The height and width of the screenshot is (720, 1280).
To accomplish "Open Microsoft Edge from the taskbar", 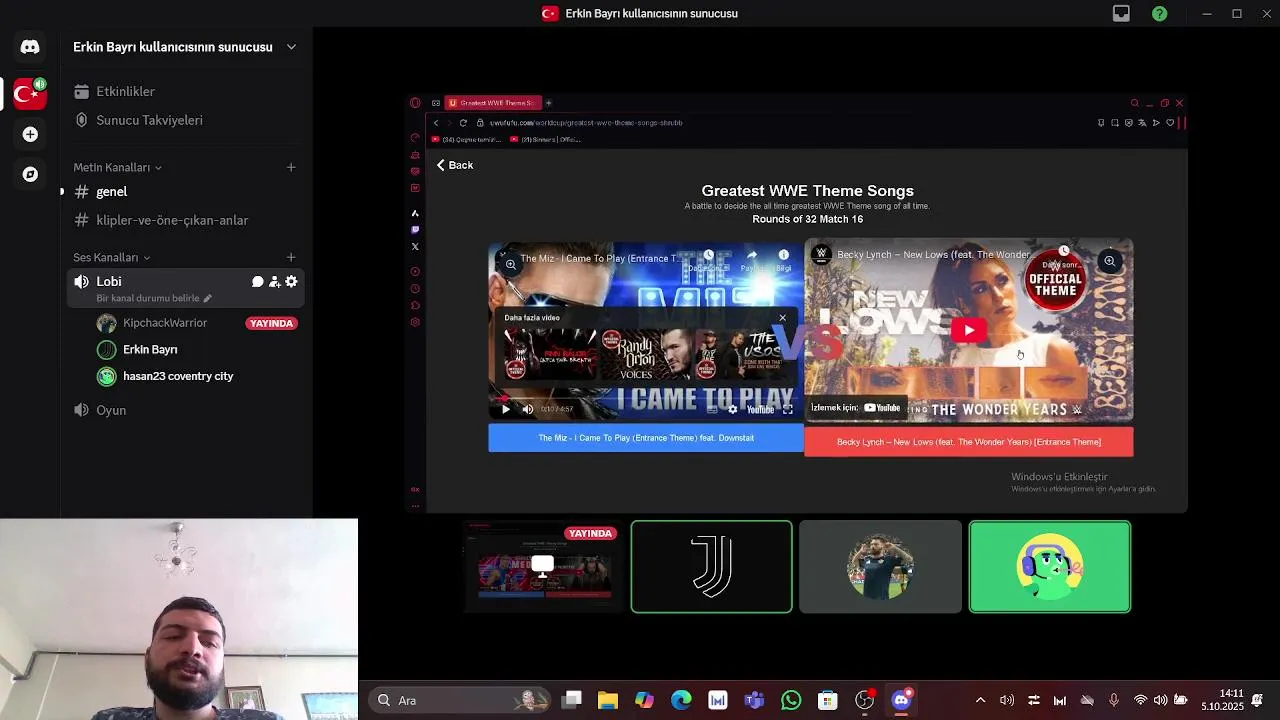I will tap(681, 700).
